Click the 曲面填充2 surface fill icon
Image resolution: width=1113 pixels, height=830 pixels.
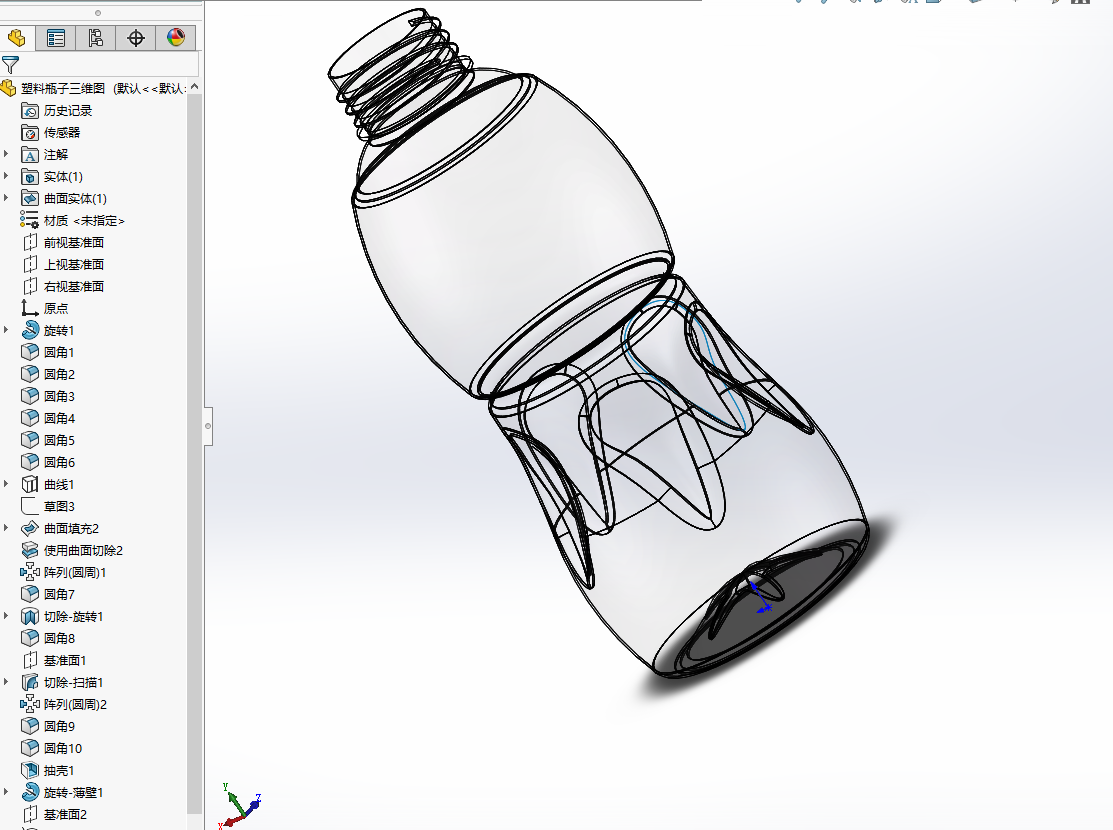[x=30, y=528]
